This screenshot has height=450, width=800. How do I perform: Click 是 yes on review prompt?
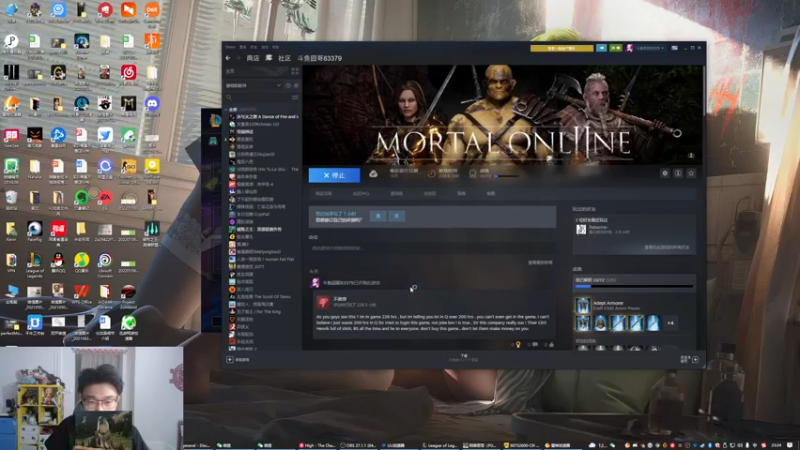coord(378,216)
